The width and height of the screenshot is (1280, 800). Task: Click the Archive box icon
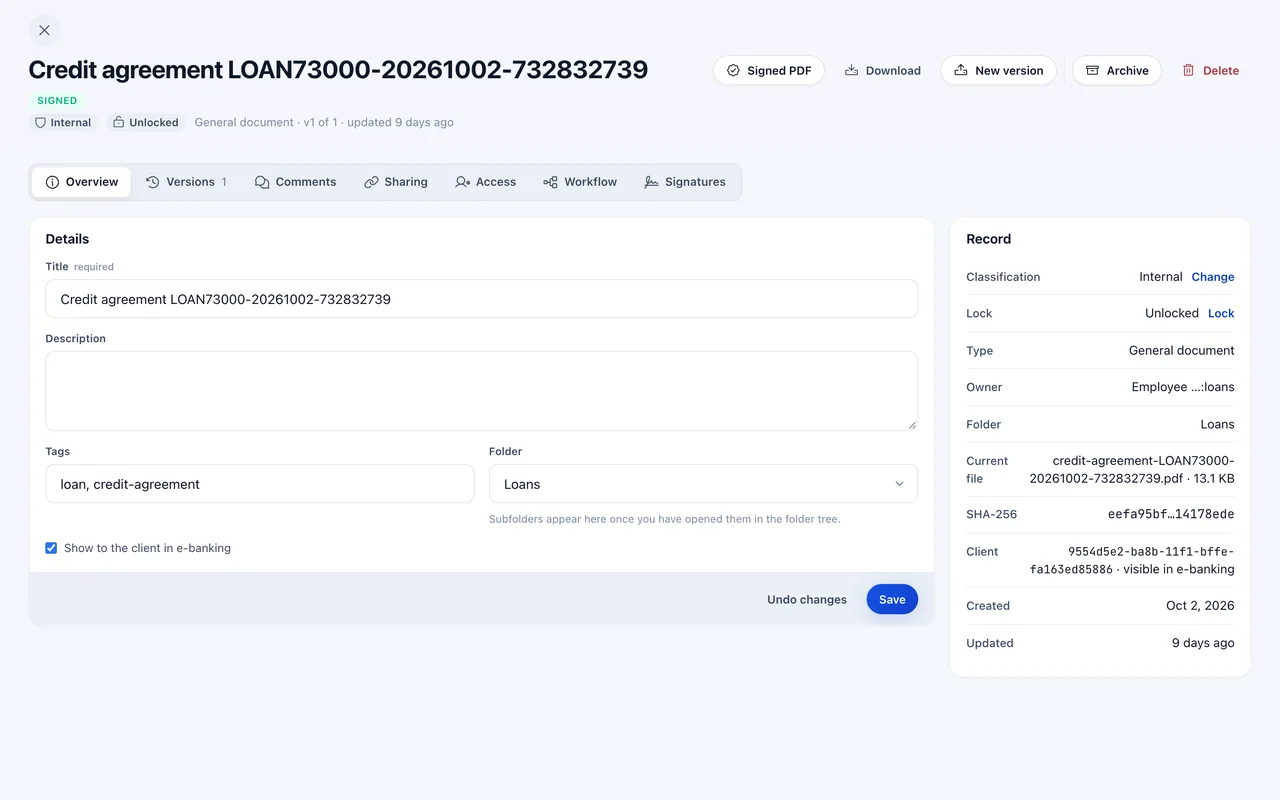click(1092, 71)
